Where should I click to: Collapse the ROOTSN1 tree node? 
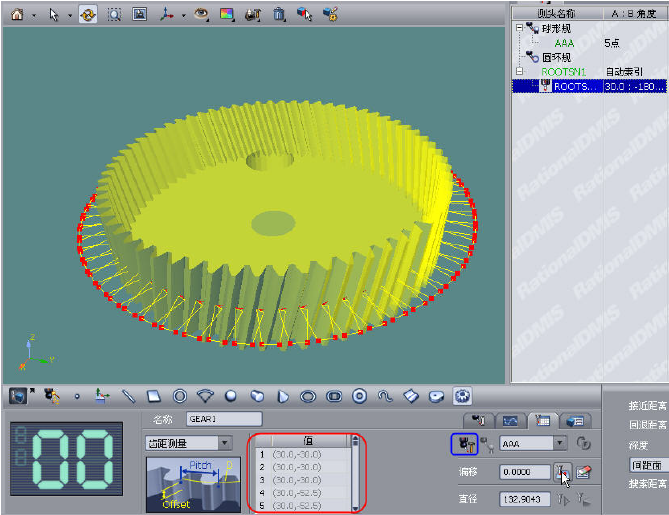point(519,72)
